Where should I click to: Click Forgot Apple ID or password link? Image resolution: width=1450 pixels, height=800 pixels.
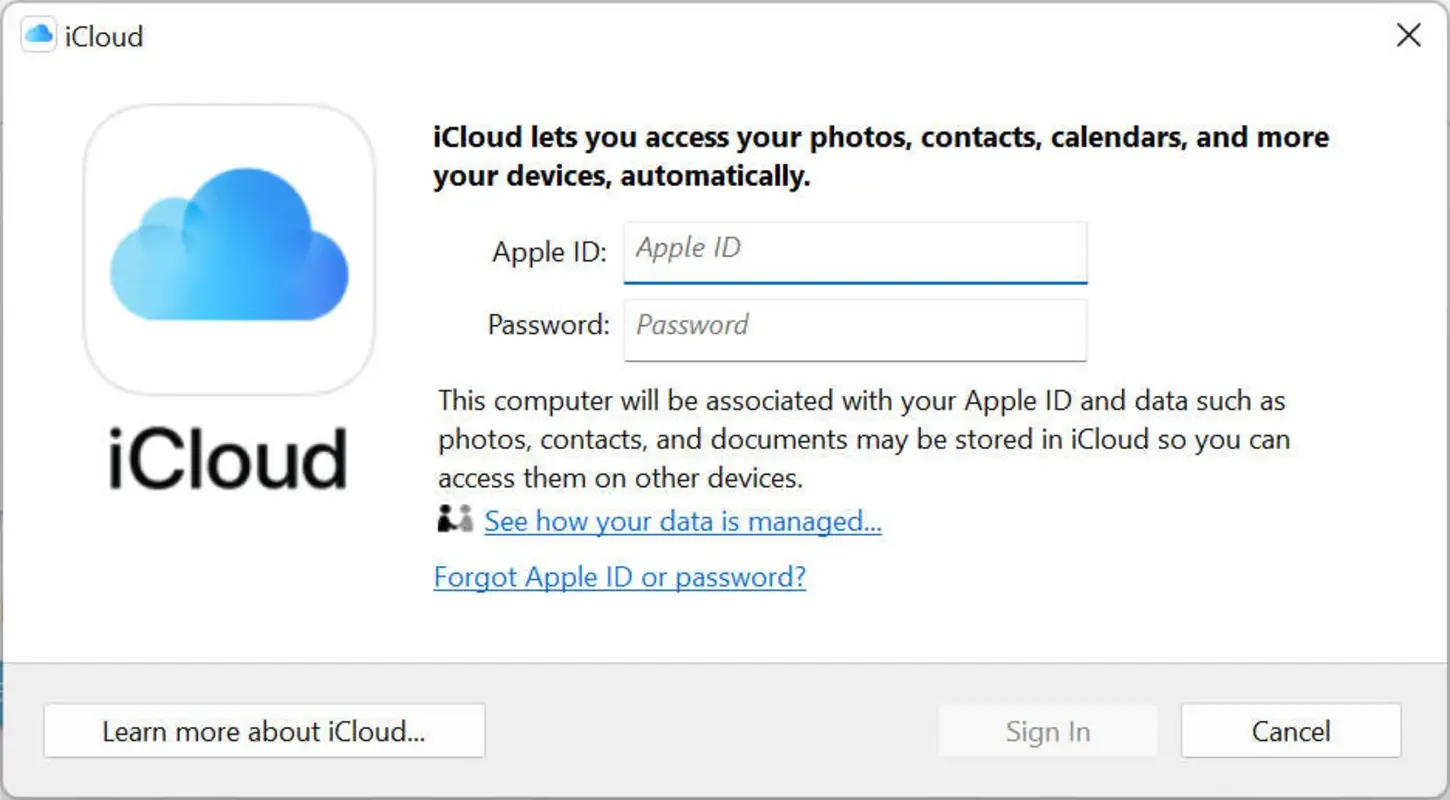(619, 577)
